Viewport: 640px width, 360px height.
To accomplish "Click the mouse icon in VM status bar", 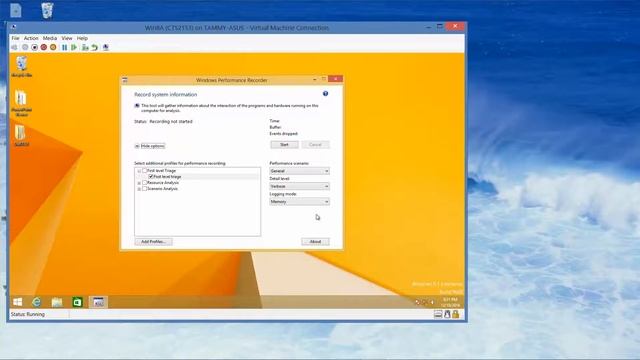I will click(x=447, y=314).
